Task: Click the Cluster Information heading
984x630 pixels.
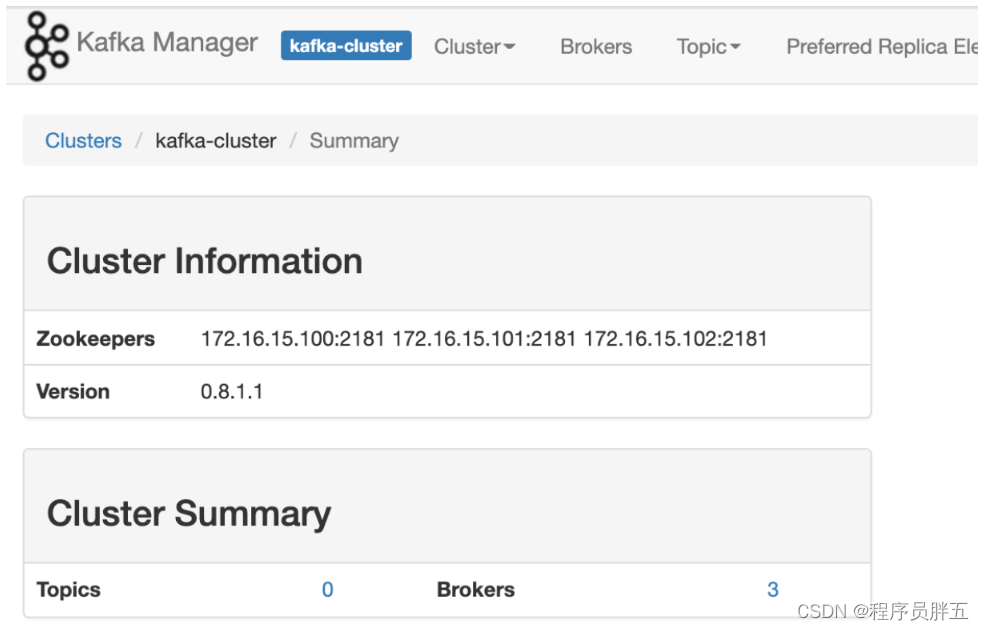Action: (x=205, y=261)
